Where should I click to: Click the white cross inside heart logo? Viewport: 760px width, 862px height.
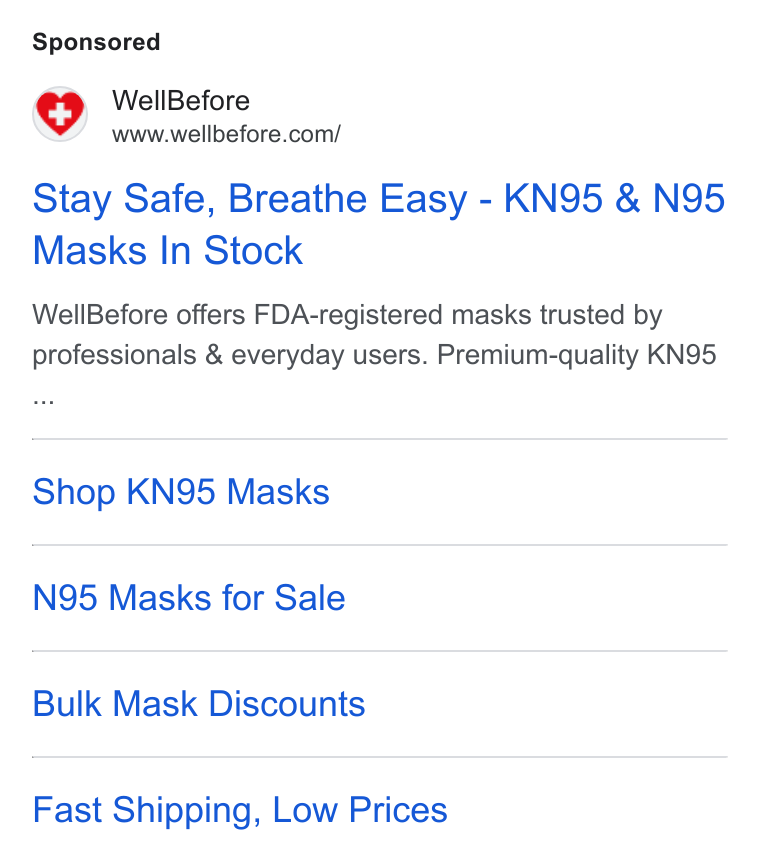tap(59, 114)
